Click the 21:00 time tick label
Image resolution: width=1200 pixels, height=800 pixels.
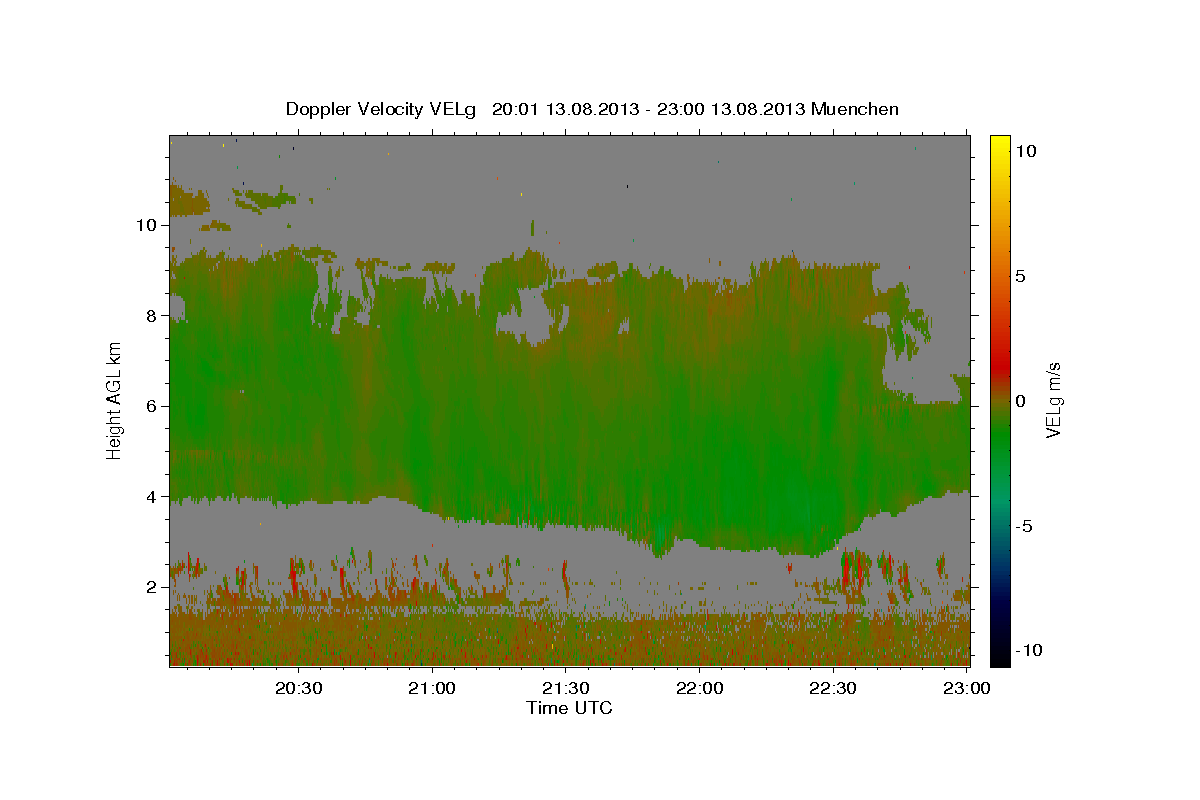click(x=433, y=688)
